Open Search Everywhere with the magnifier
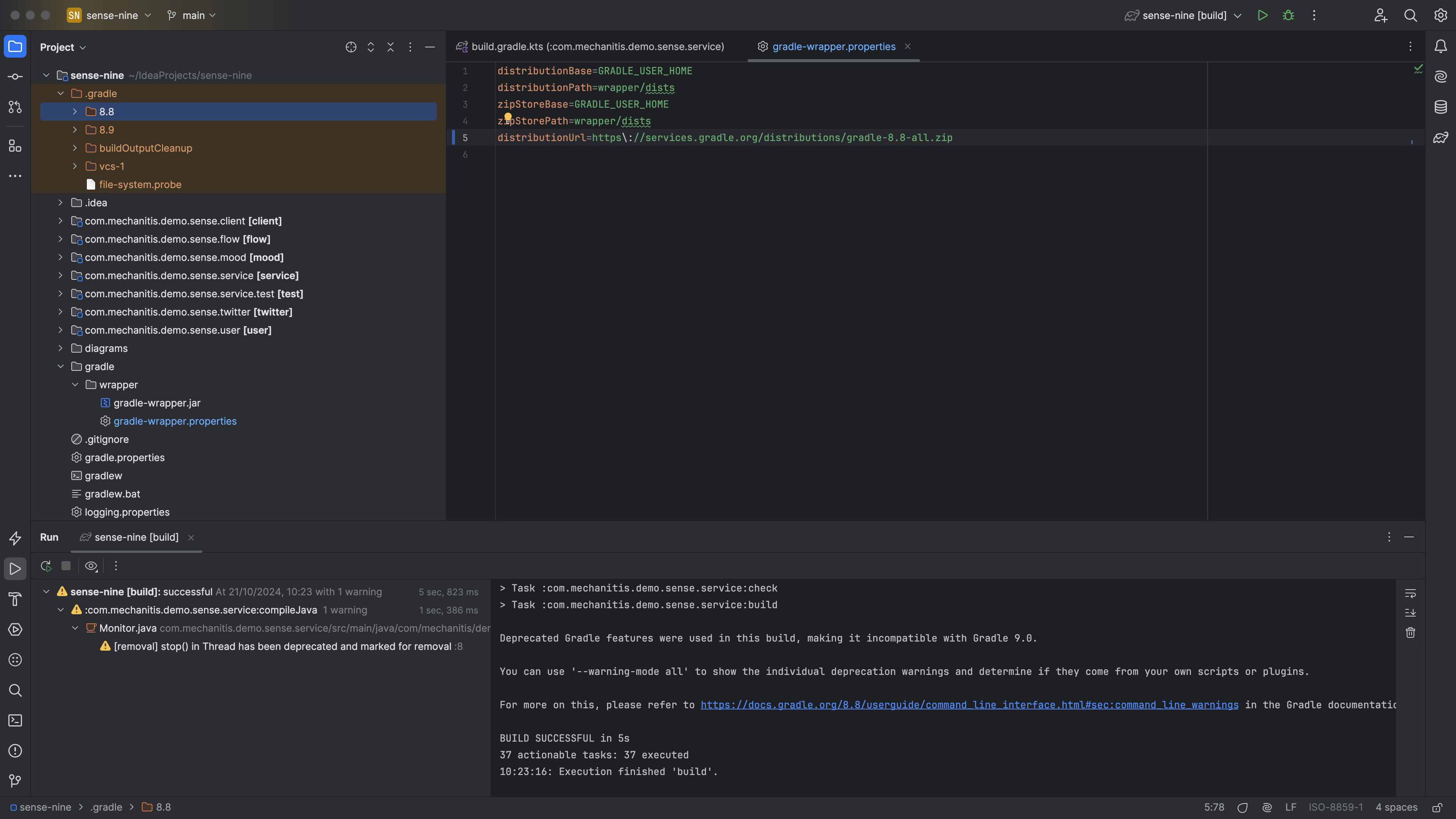1456x819 pixels. click(1410, 15)
